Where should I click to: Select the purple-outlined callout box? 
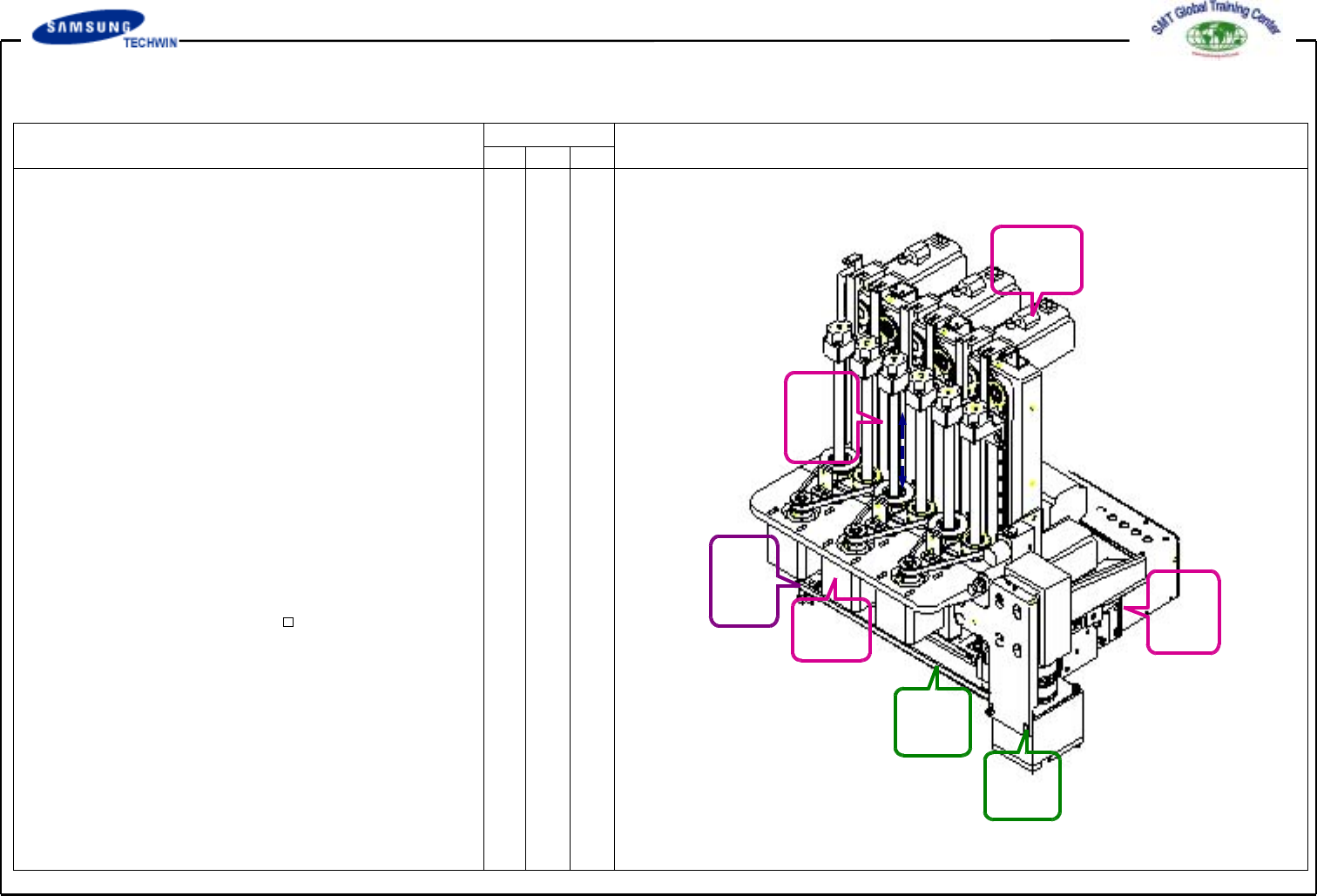coord(745,581)
